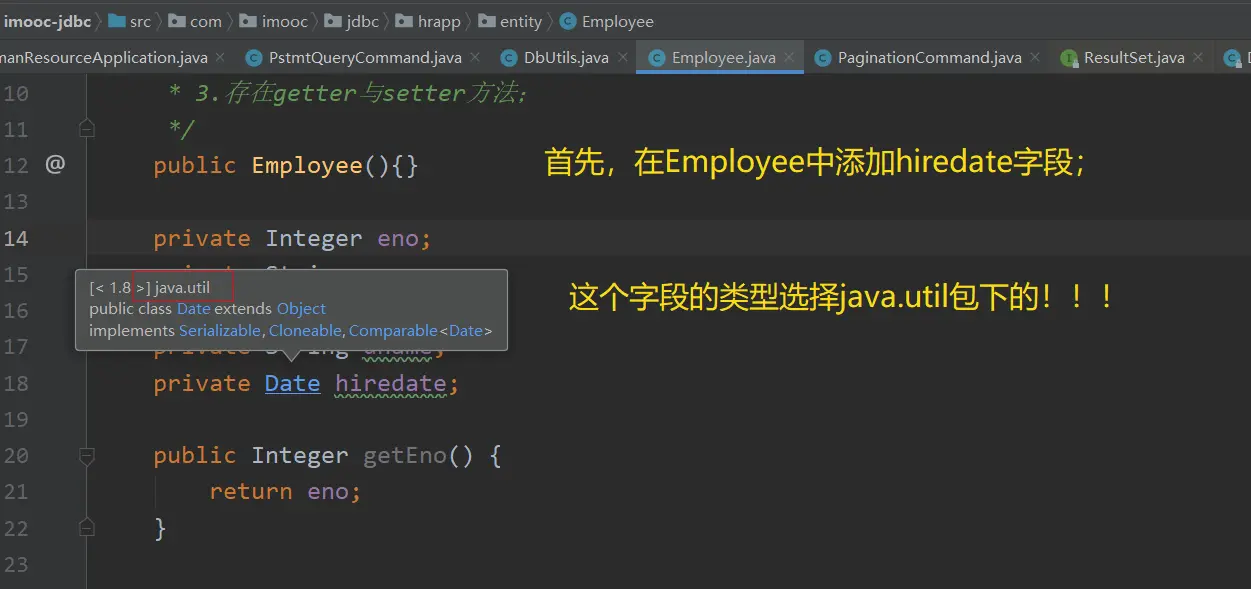Viewport: 1251px width, 589px height.
Task: Click the class icon on PstmtQueryCommand.java tab
Action: [x=253, y=58]
